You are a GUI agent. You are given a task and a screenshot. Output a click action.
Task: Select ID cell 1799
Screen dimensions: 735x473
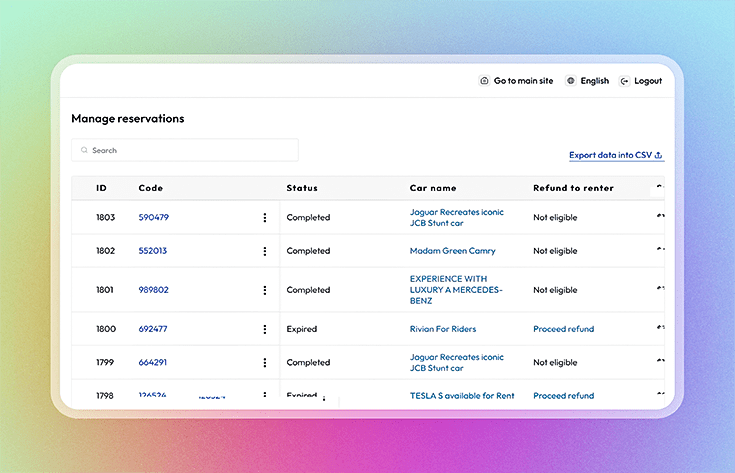[x=105, y=362]
